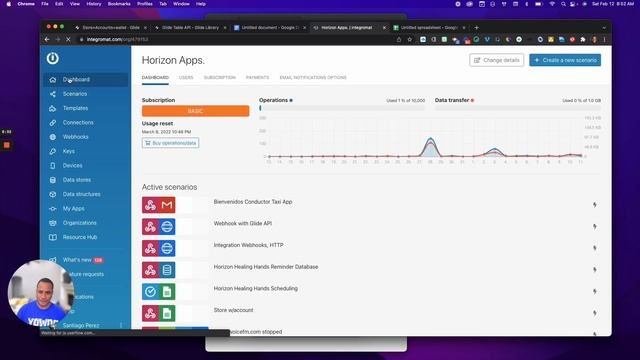Open Integration Webhooks, HTTP scenario

[248, 245]
